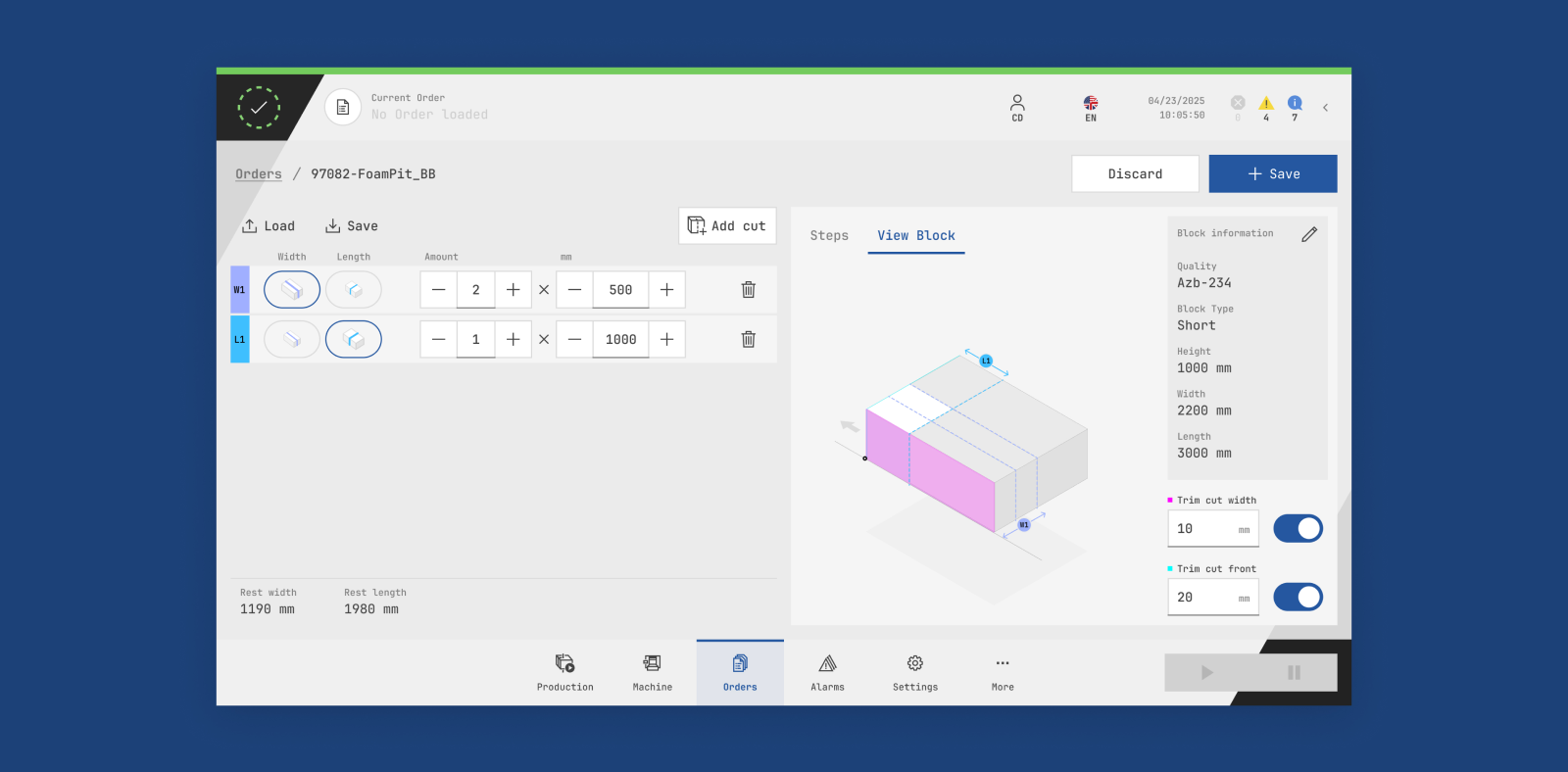
Task: Delete the W1 cut row
Action: click(748, 290)
